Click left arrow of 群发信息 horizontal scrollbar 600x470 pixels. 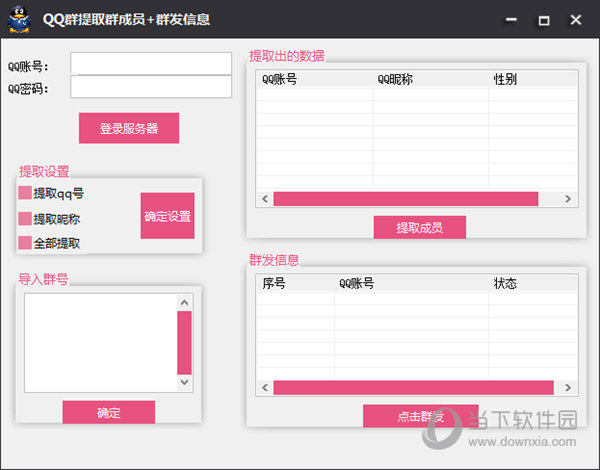(x=265, y=388)
